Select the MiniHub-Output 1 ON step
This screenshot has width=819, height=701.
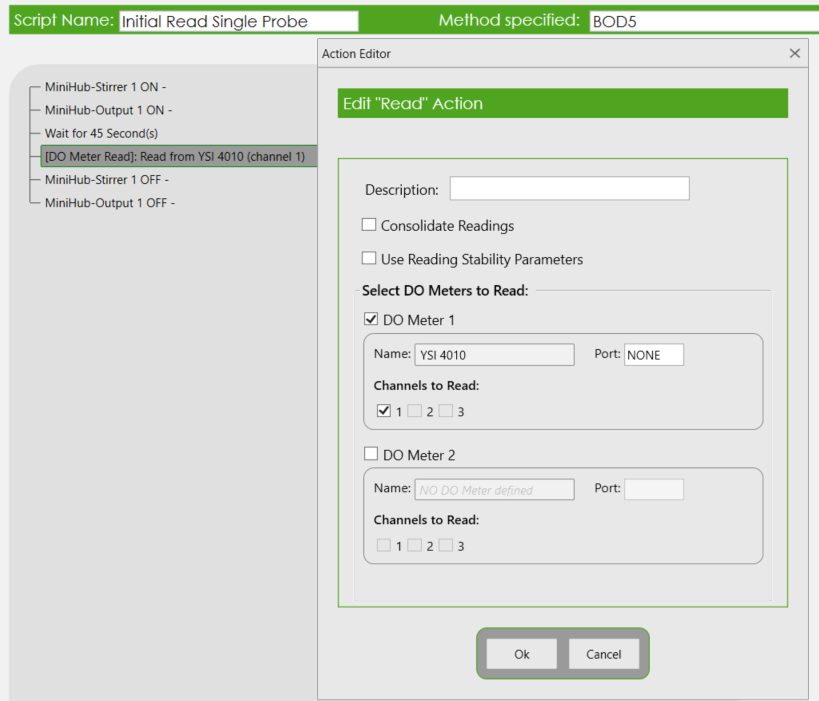[108, 110]
